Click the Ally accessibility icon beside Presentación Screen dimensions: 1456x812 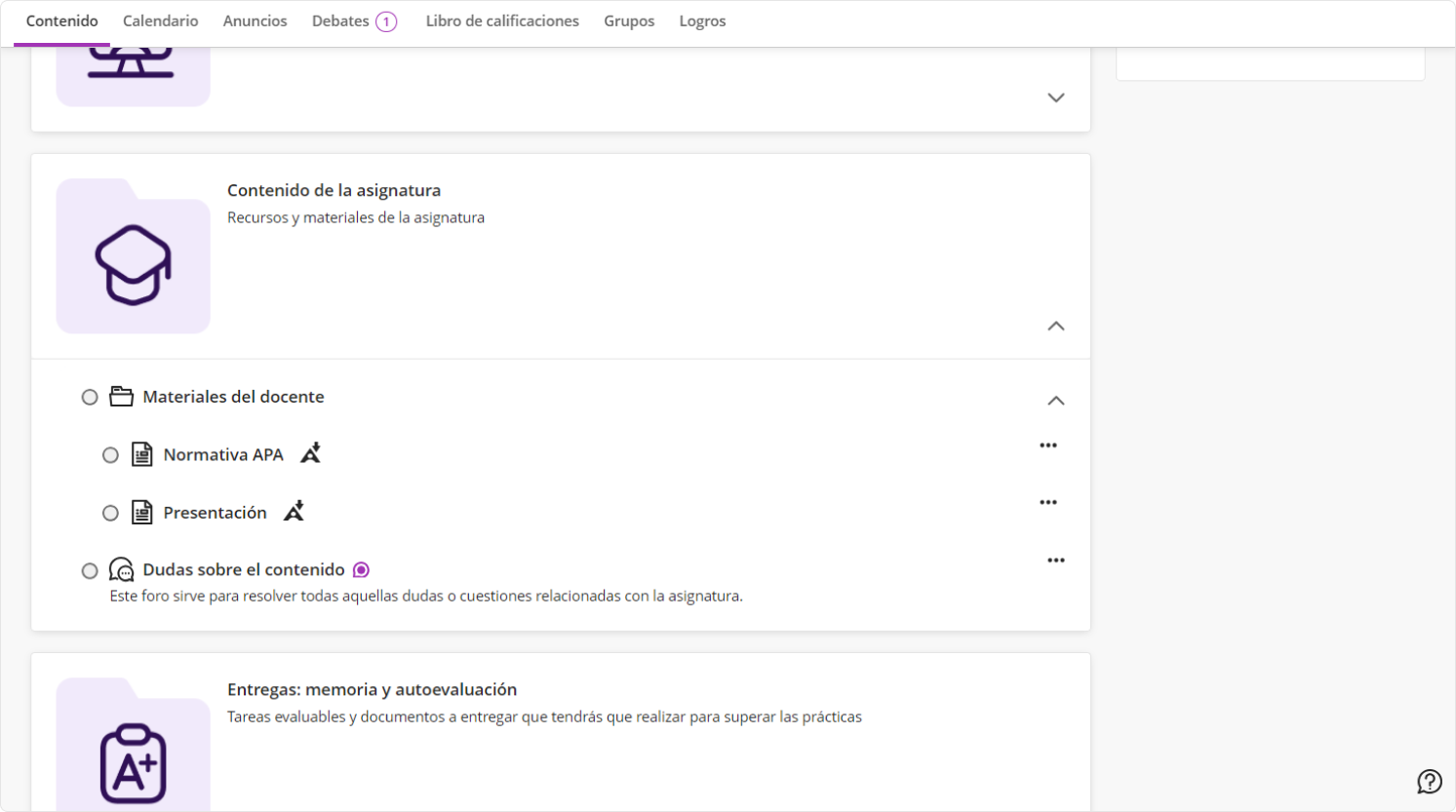click(294, 511)
